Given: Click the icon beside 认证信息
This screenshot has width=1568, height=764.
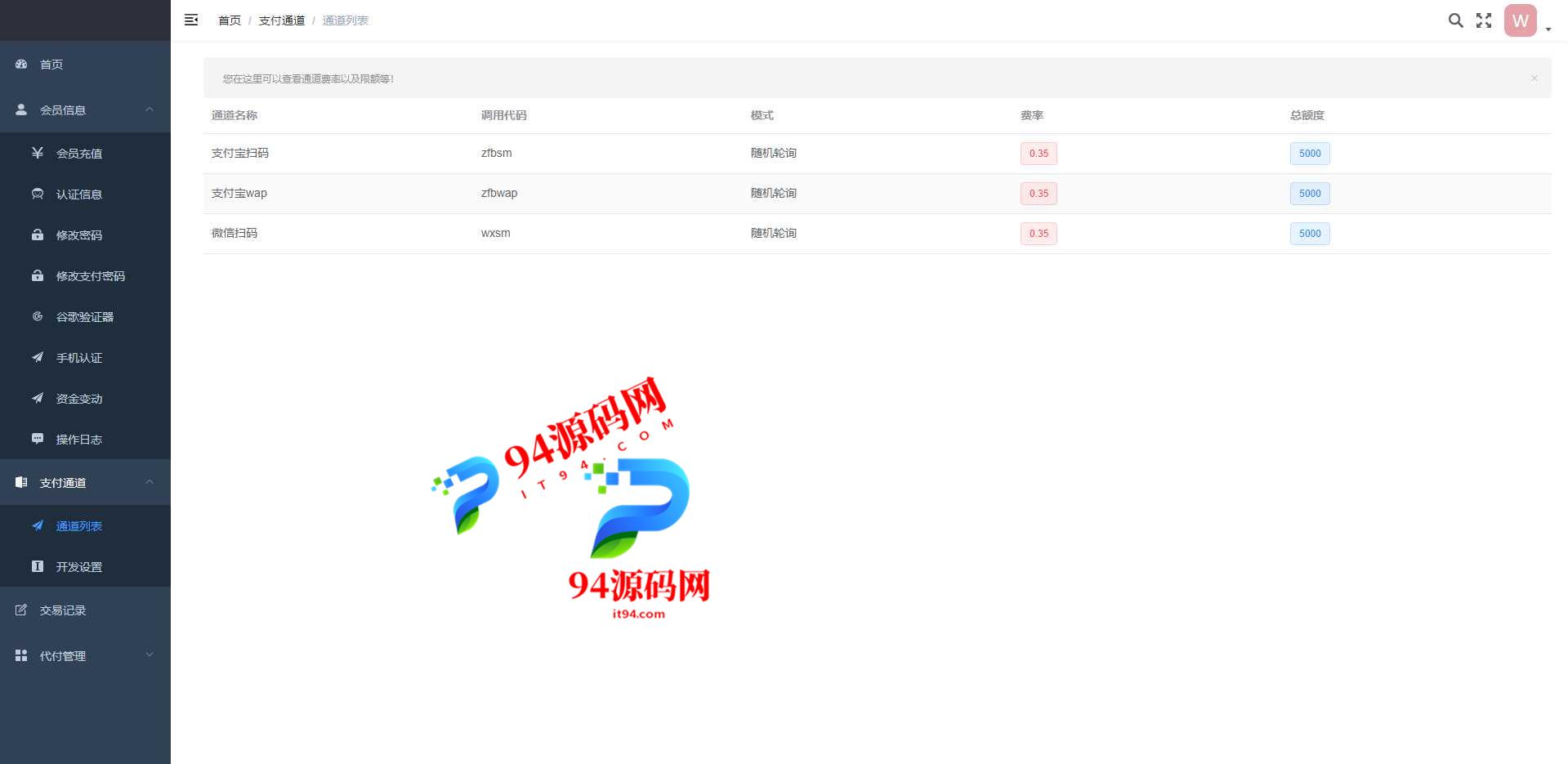Looking at the screenshot, I should coord(38,194).
